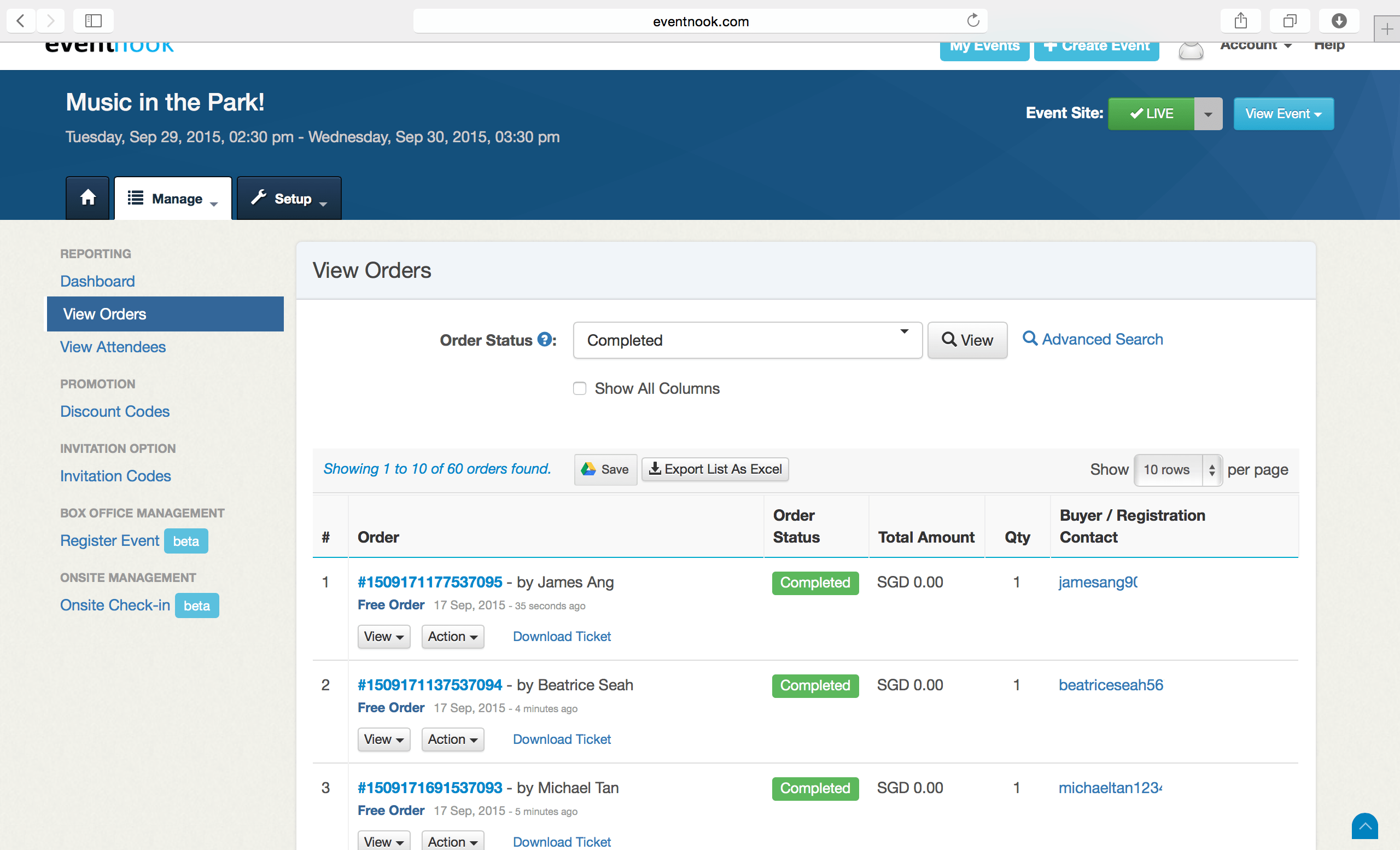Viewport: 1400px width, 850px height.
Task: Enable the Show All Columns checkbox
Action: pyautogui.click(x=580, y=388)
